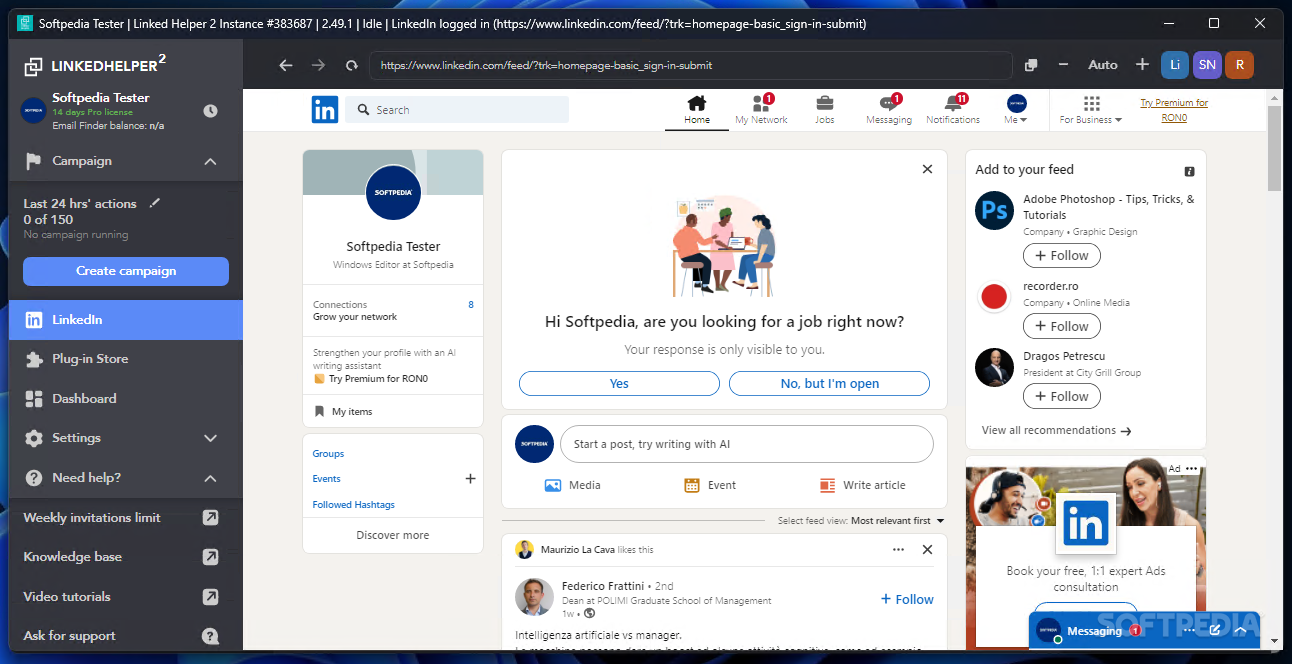The image size is (1292, 664).
Task: Open LinkedIn Notifications
Action: coord(953,110)
